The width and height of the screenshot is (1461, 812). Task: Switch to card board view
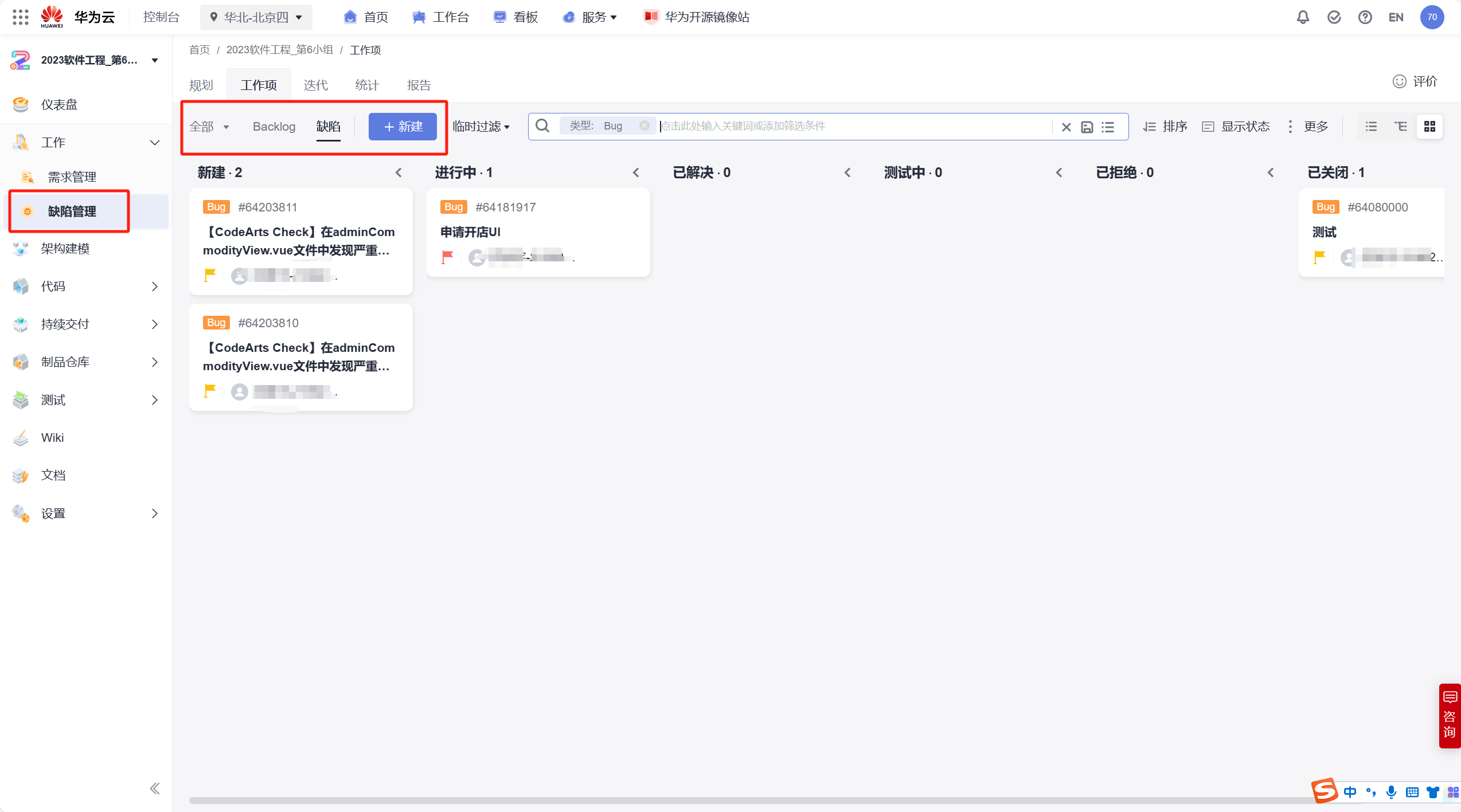point(1429,127)
